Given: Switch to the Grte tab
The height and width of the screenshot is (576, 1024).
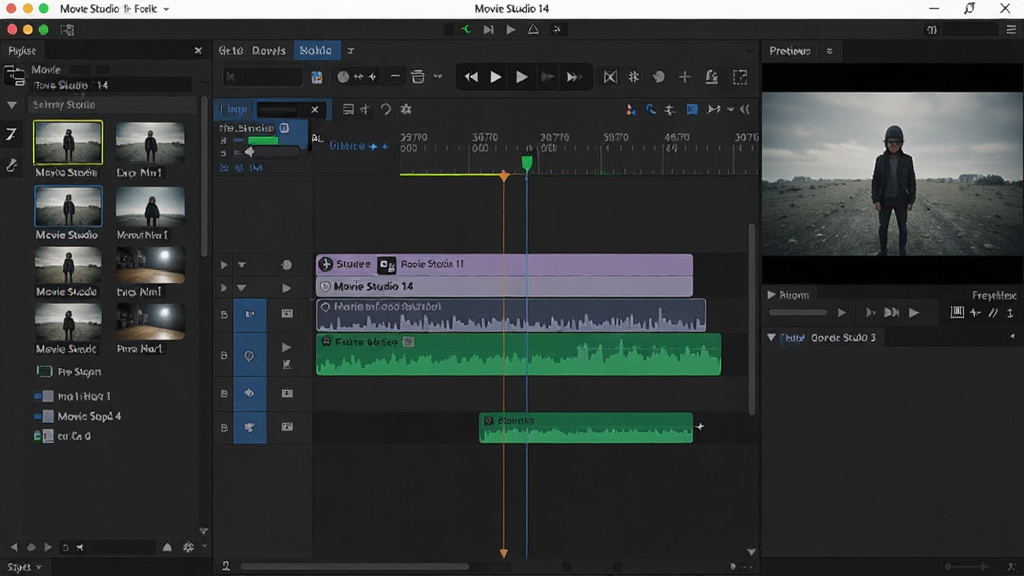Looking at the screenshot, I should [231, 50].
